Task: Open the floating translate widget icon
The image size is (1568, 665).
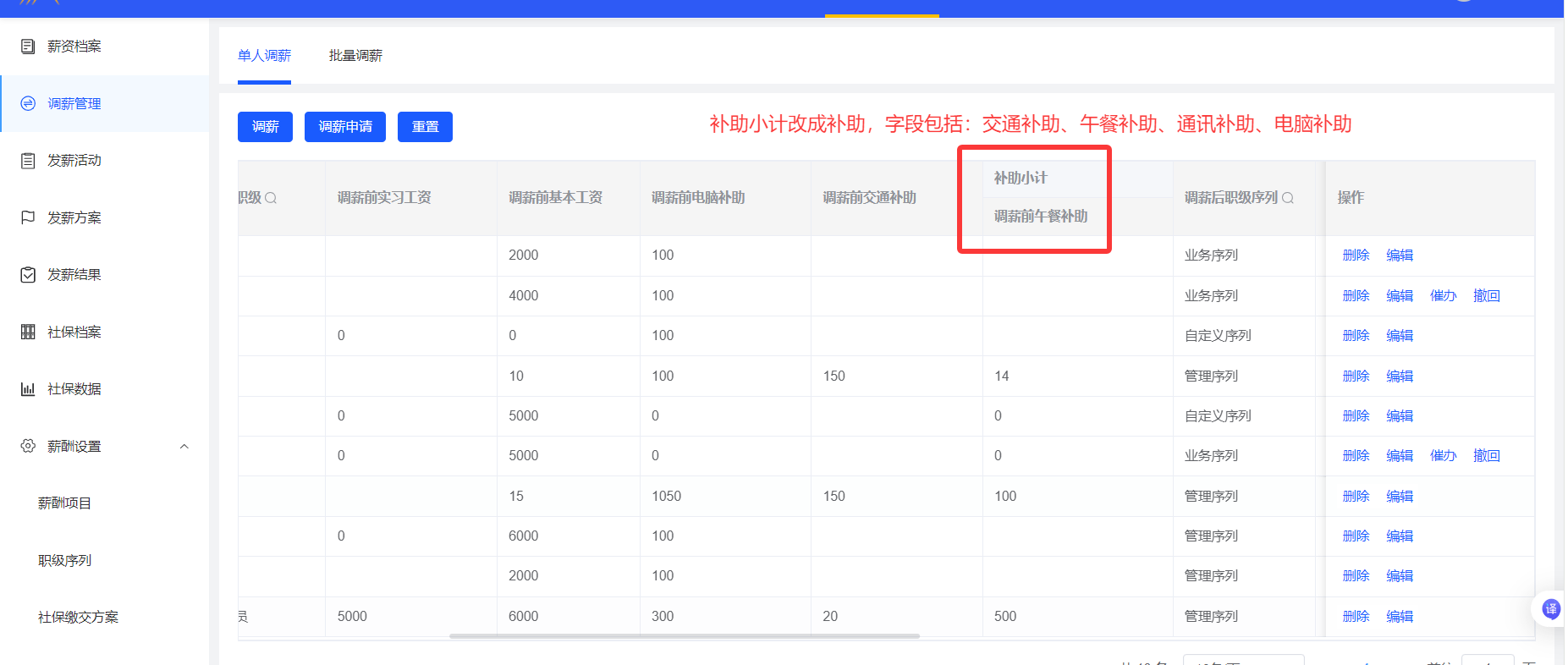Action: 1550,608
